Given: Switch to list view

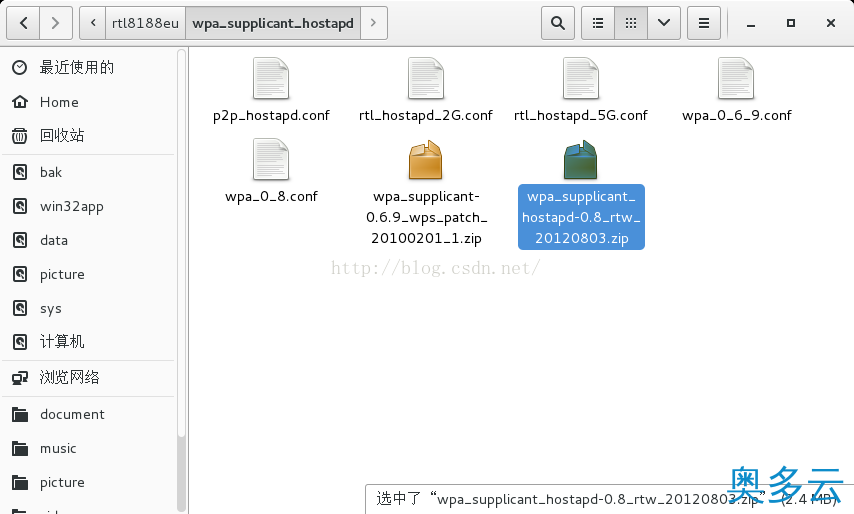Looking at the screenshot, I should coord(598,23).
